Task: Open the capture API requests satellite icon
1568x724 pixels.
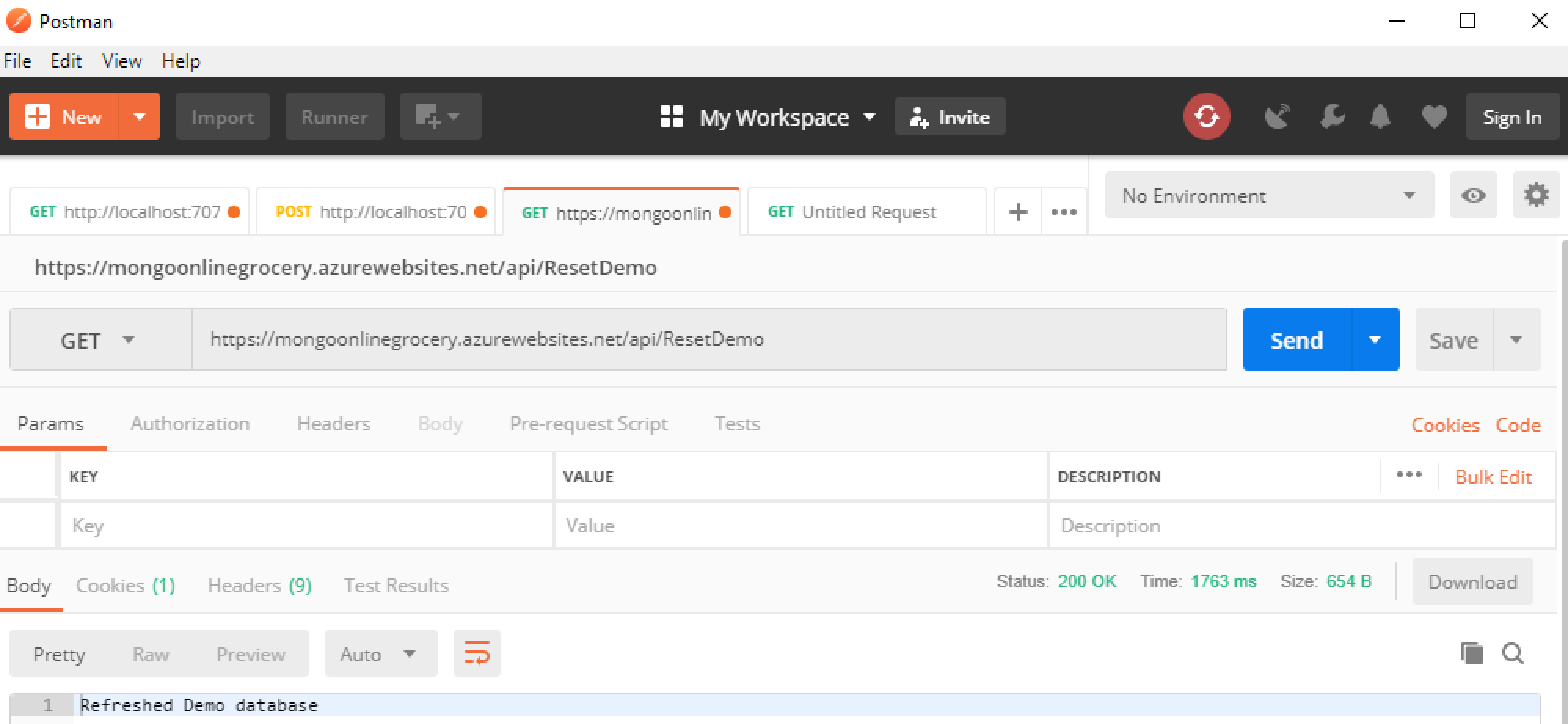Action: click(x=1277, y=117)
